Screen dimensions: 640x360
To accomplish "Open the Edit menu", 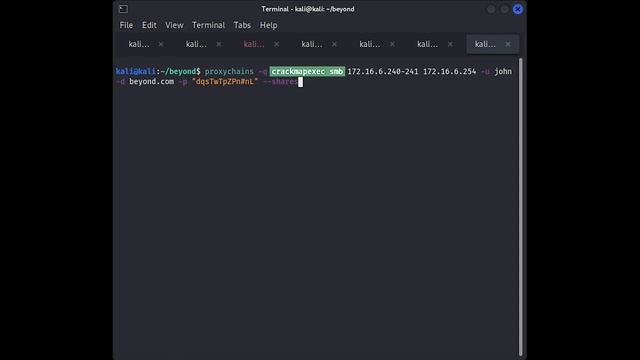I will [x=149, y=25].
